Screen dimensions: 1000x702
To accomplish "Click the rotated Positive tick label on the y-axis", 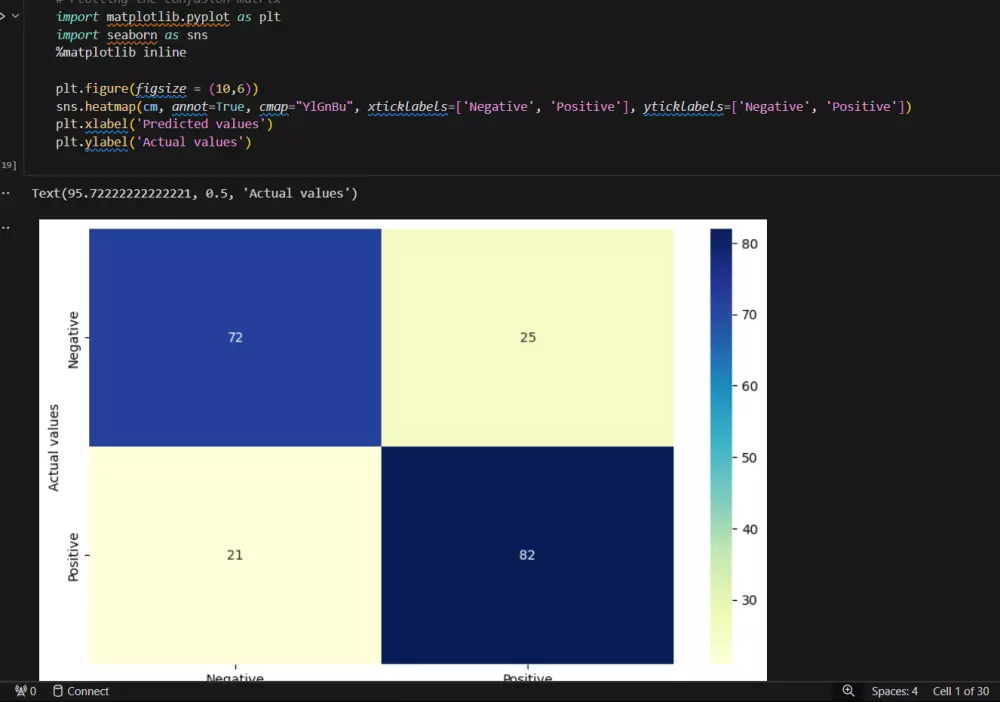I will point(73,557).
